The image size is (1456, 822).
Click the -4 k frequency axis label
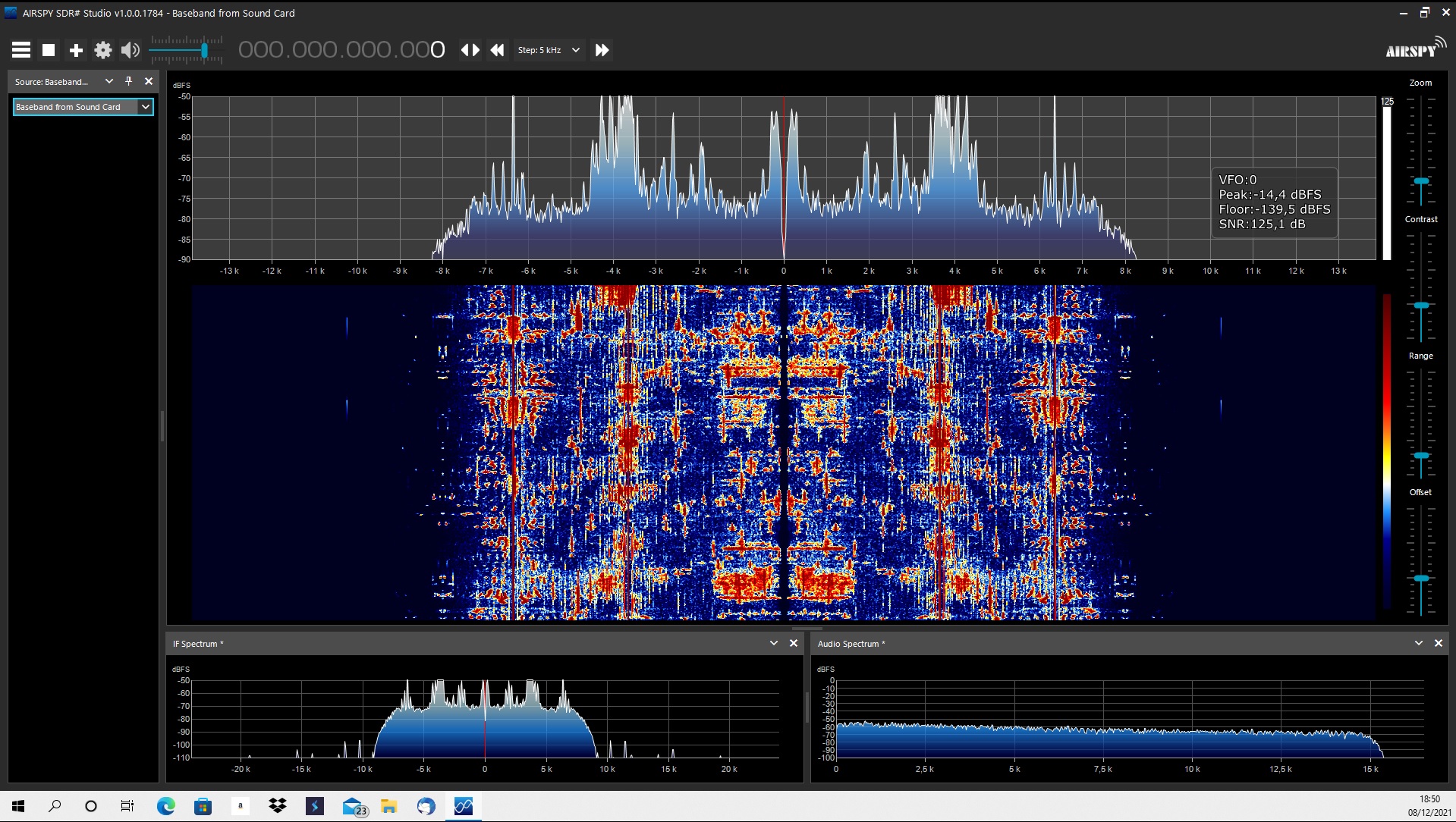[613, 271]
